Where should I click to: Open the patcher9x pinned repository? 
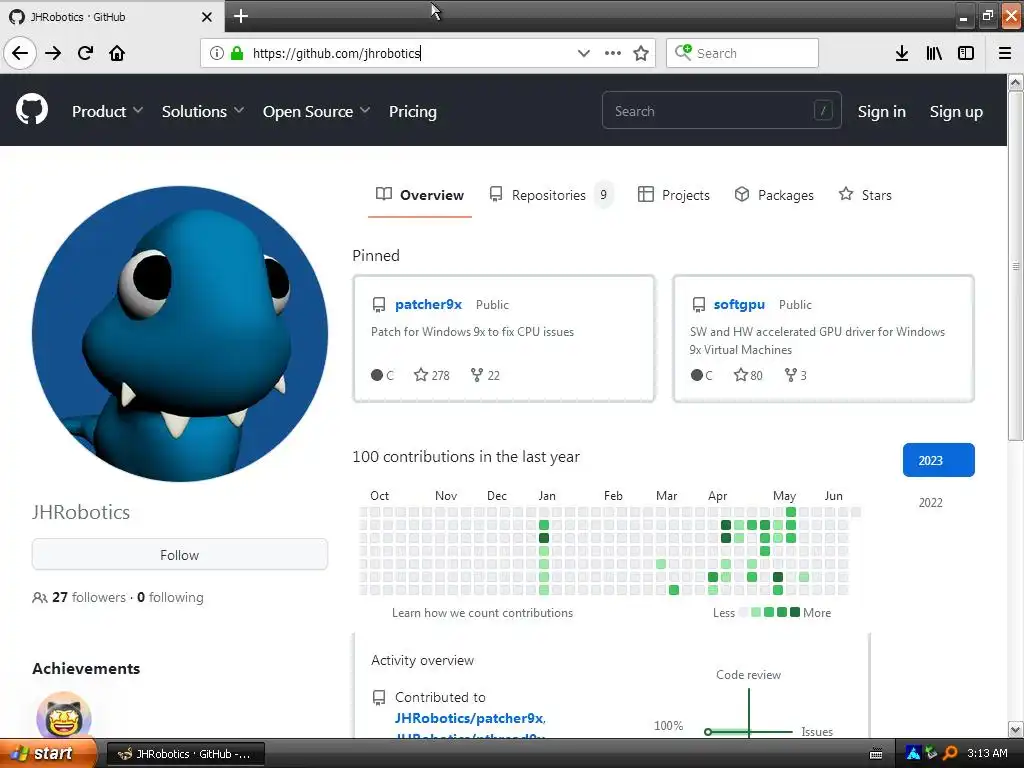click(x=428, y=304)
